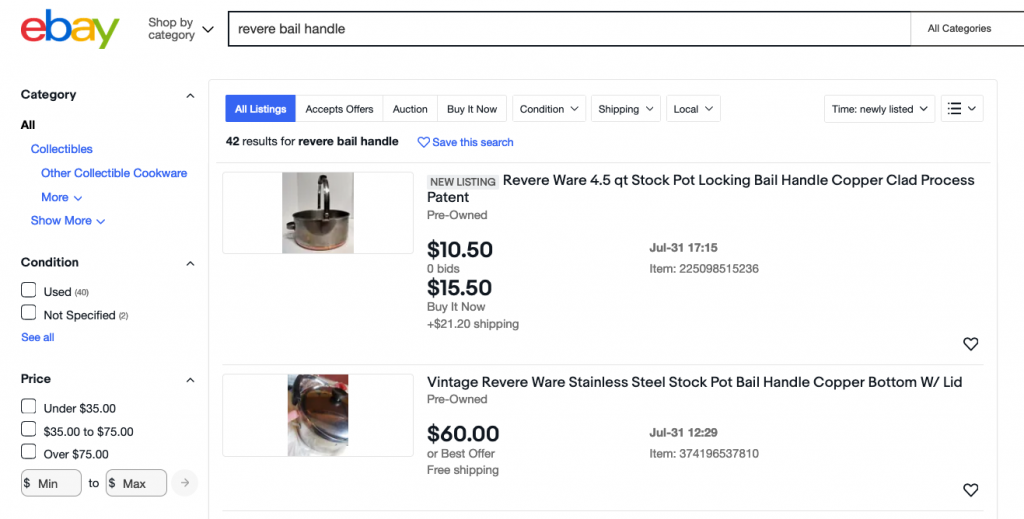The height and width of the screenshot is (519, 1024).
Task: Expand More under Other Collectible Cookware
Action: [61, 197]
